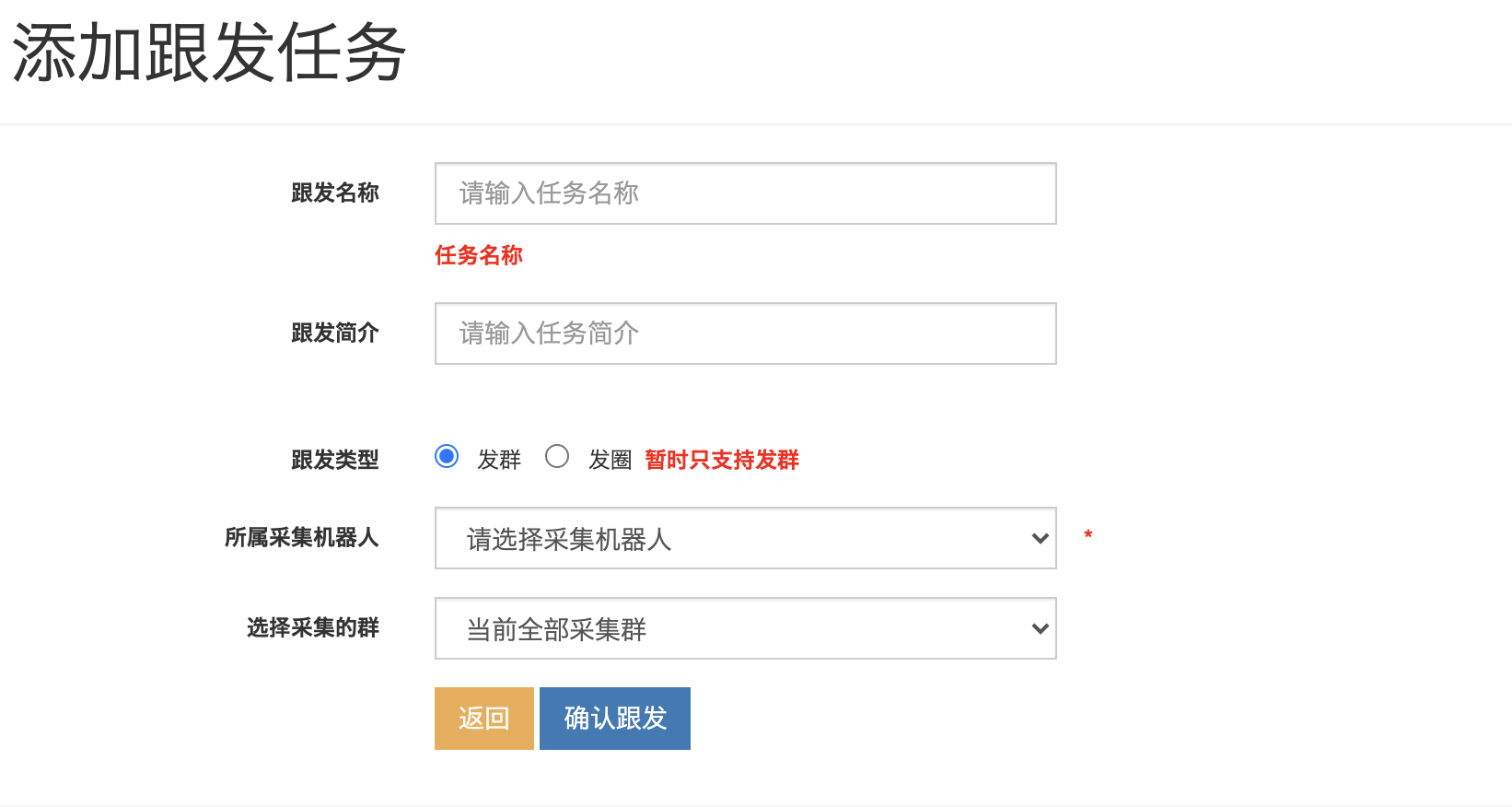Click the 跟发简介 field label
This screenshot has width=1512, height=807.
[335, 333]
